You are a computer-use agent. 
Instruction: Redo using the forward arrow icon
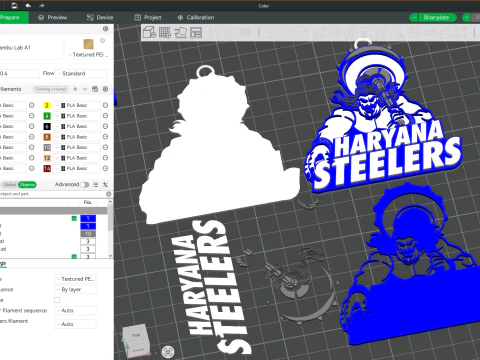pyautogui.click(x=42, y=6)
